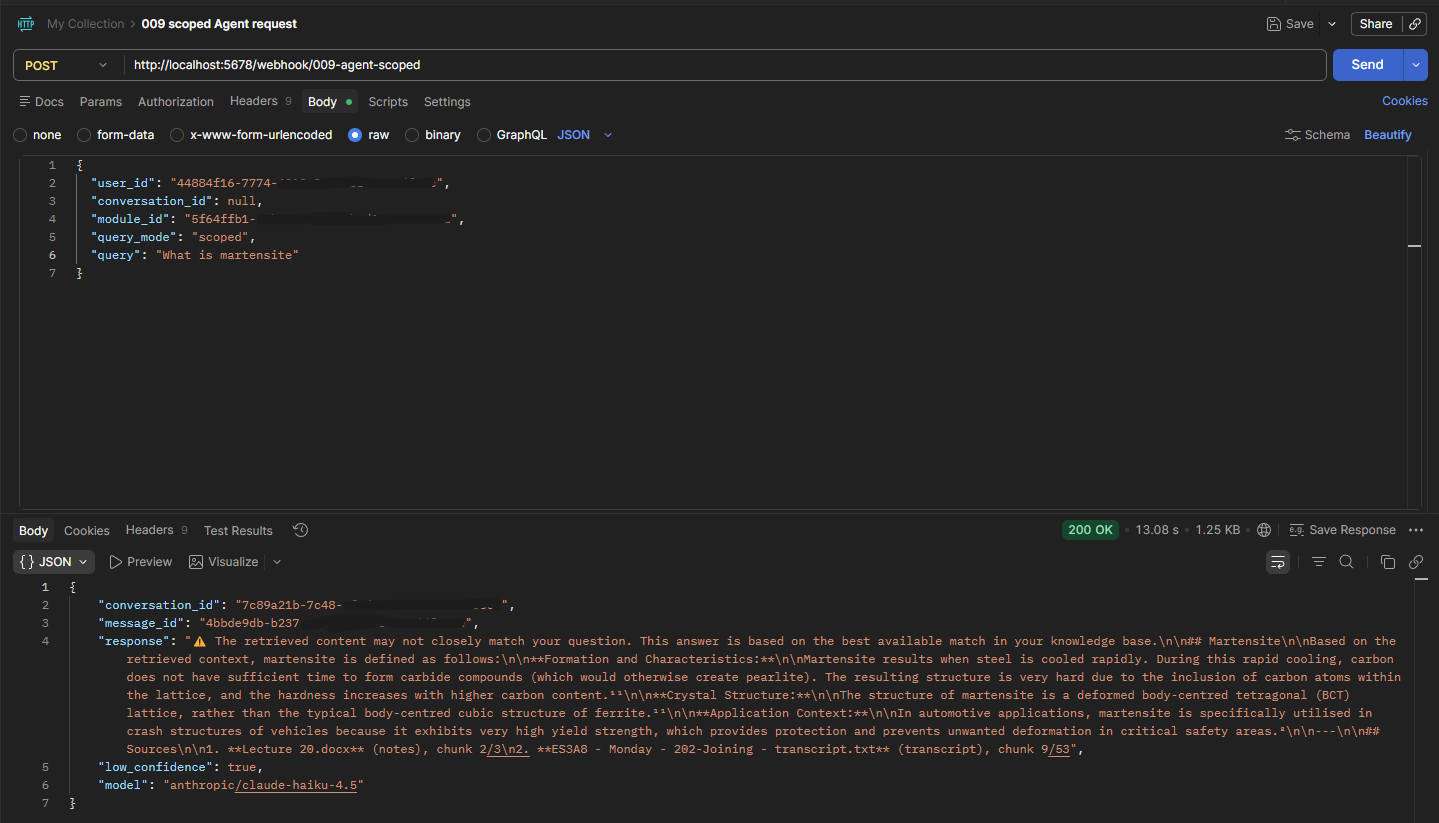This screenshot has height=823, width=1439.
Task: Open Settings tab
Action: tap(447, 102)
